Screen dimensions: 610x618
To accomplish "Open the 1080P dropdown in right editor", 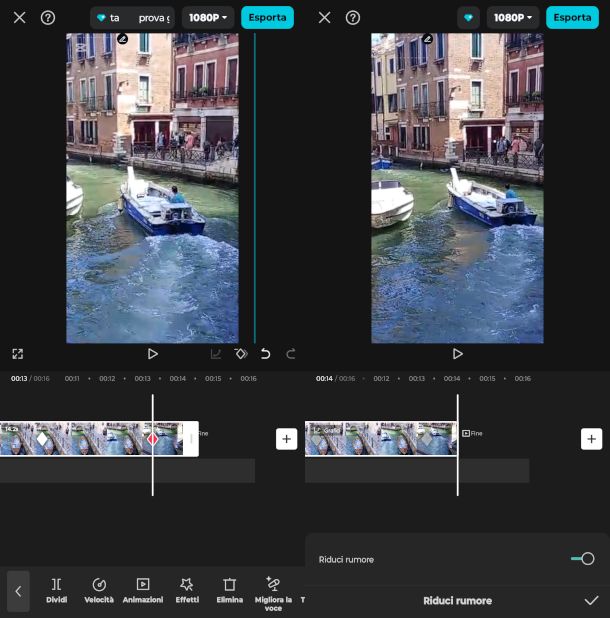I will pos(512,18).
